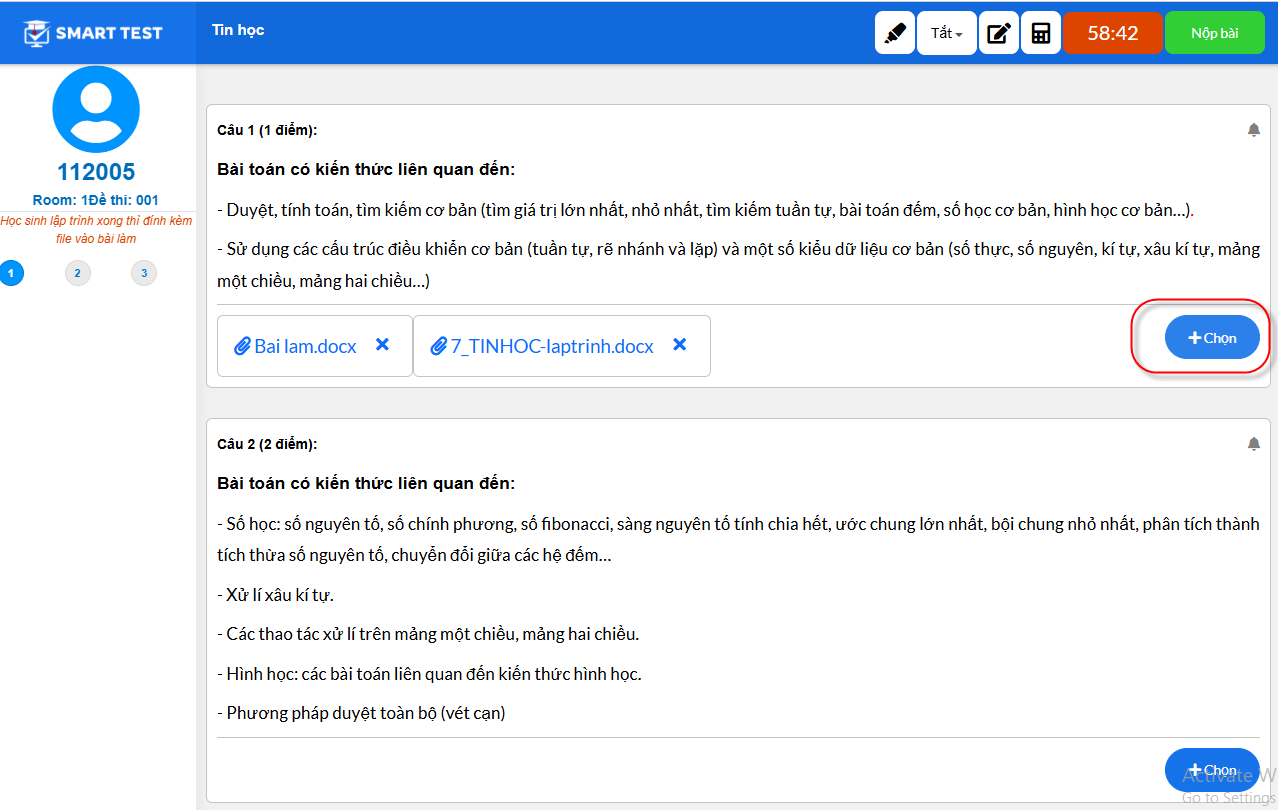Image resolution: width=1278 pixels, height=810 pixels.
Task: Go to question 3 in the navigator
Action: (144, 273)
